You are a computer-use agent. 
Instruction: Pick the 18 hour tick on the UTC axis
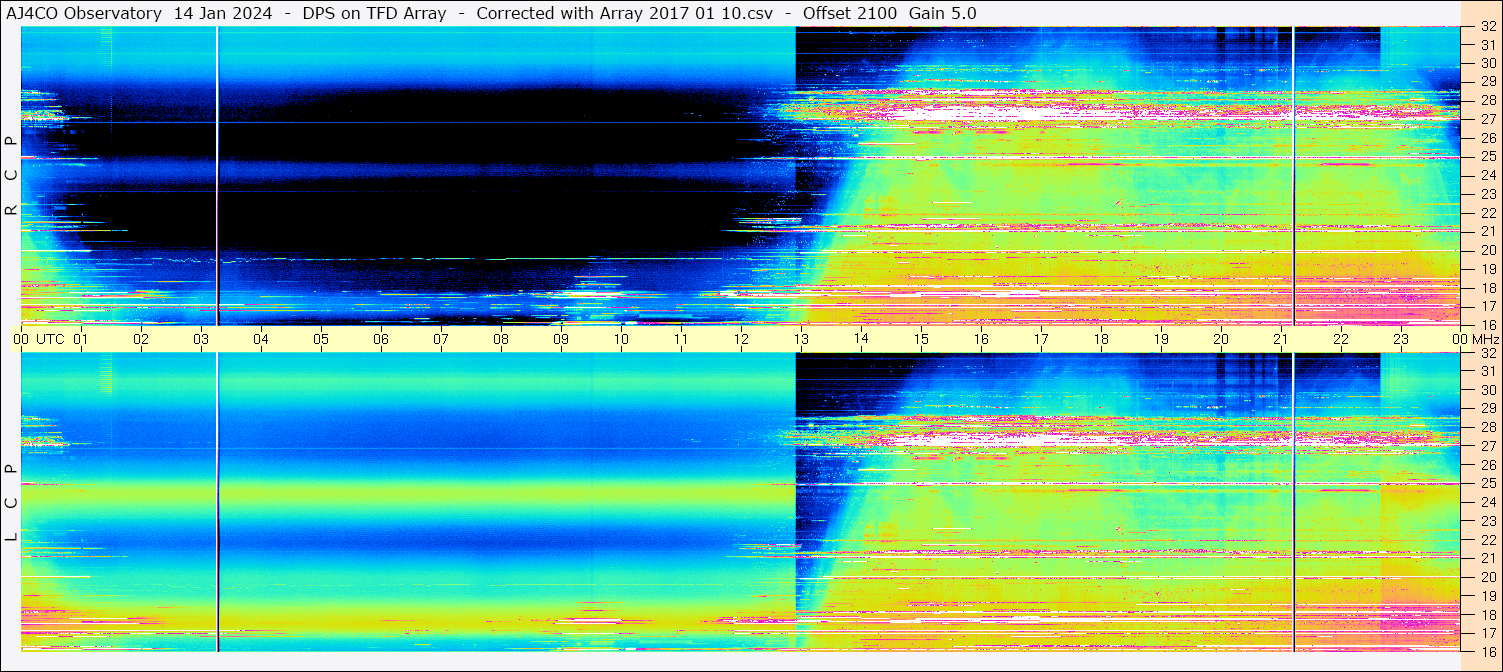click(x=1101, y=339)
